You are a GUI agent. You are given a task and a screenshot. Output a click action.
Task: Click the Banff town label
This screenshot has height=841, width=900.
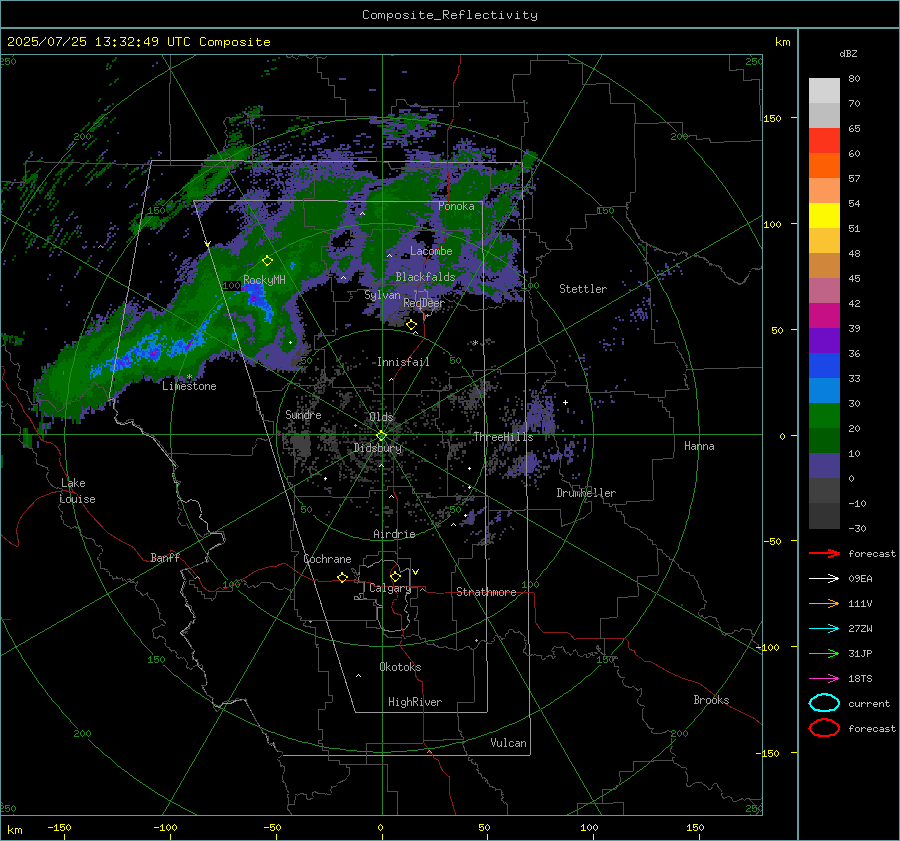click(x=165, y=557)
